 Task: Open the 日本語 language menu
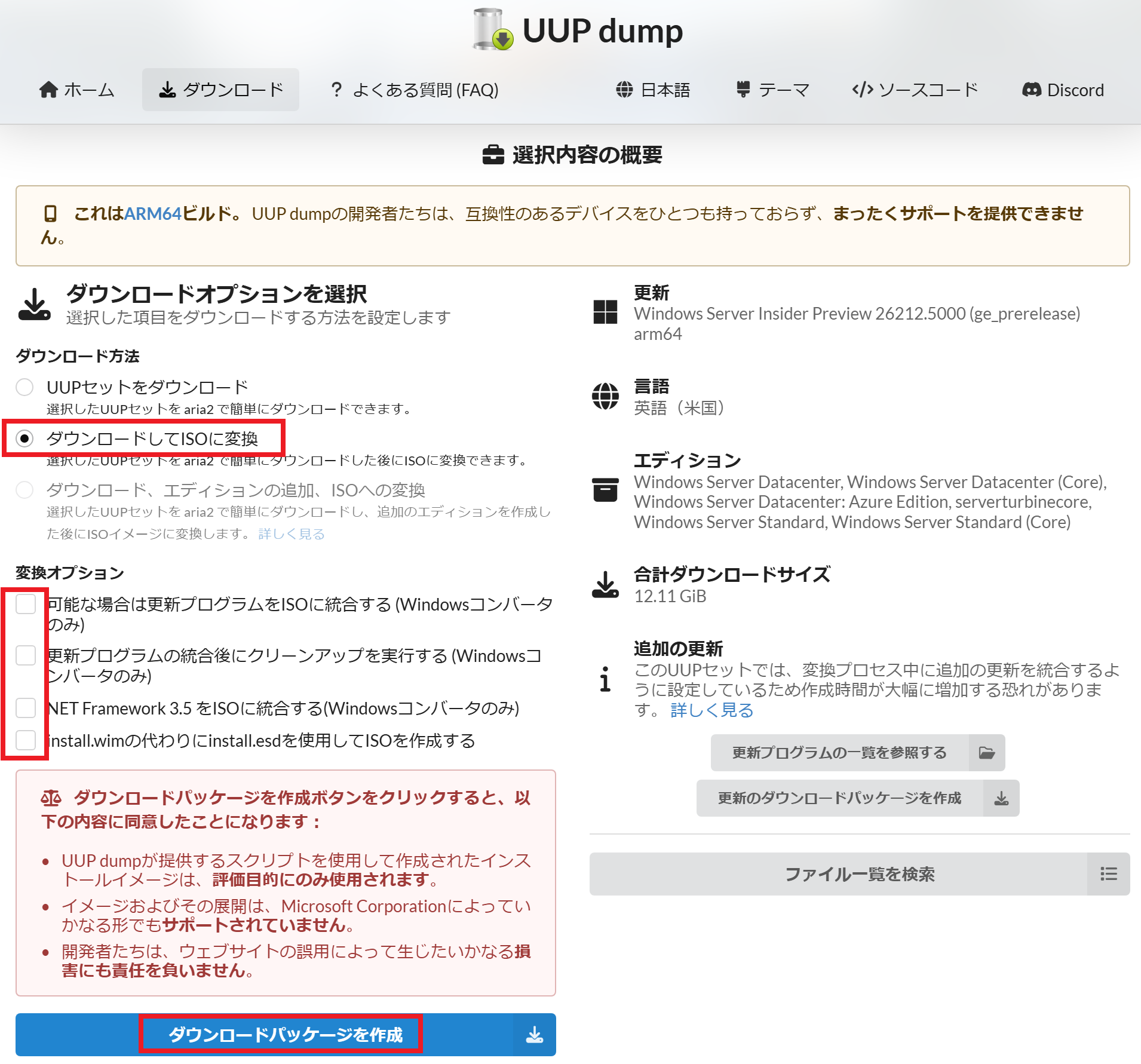pos(653,90)
